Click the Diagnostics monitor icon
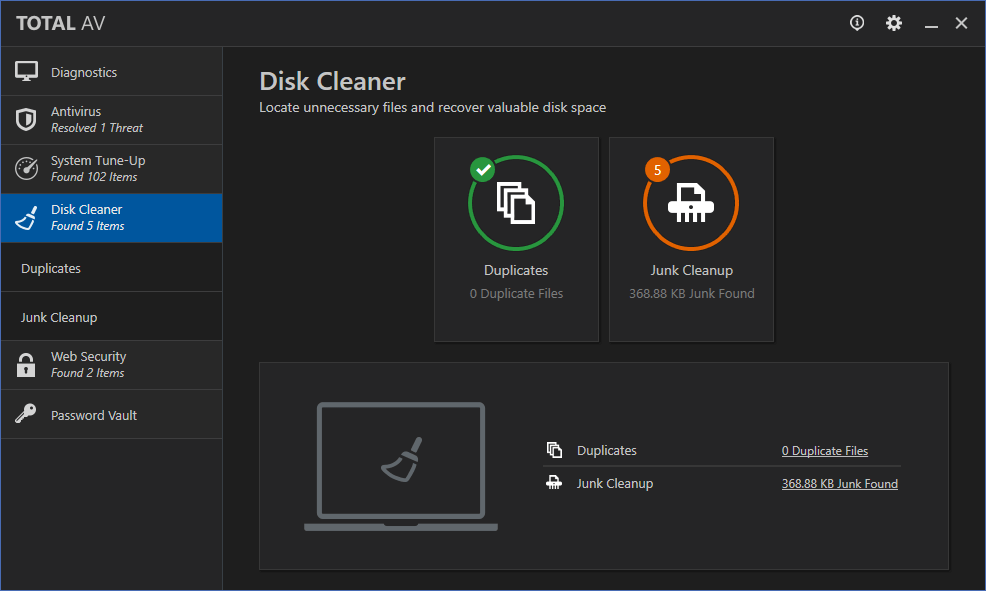The image size is (986, 591). click(26, 72)
